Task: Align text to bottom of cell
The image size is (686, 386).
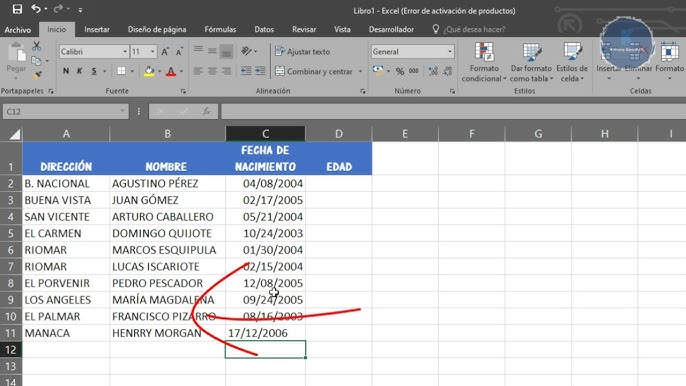Action: click(226, 51)
